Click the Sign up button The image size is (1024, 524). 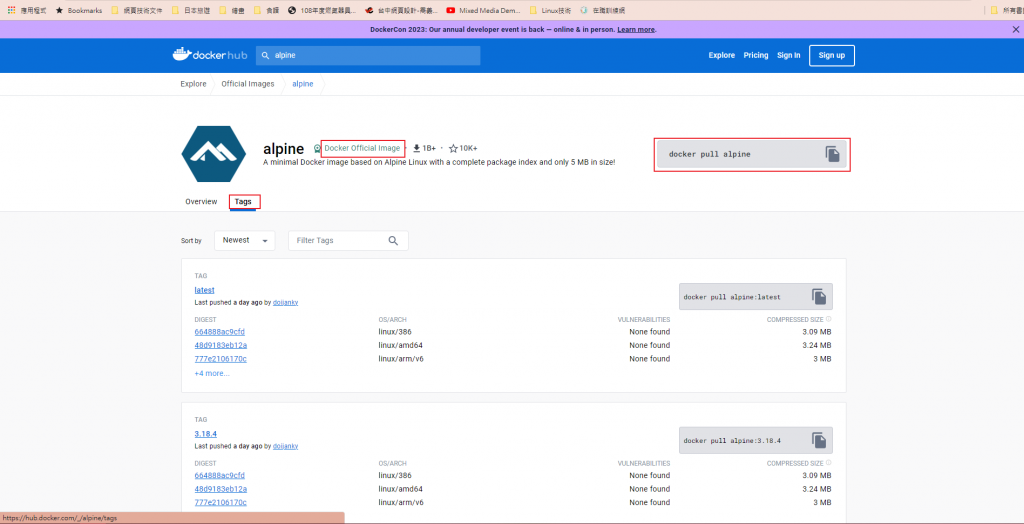pos(831,56)
